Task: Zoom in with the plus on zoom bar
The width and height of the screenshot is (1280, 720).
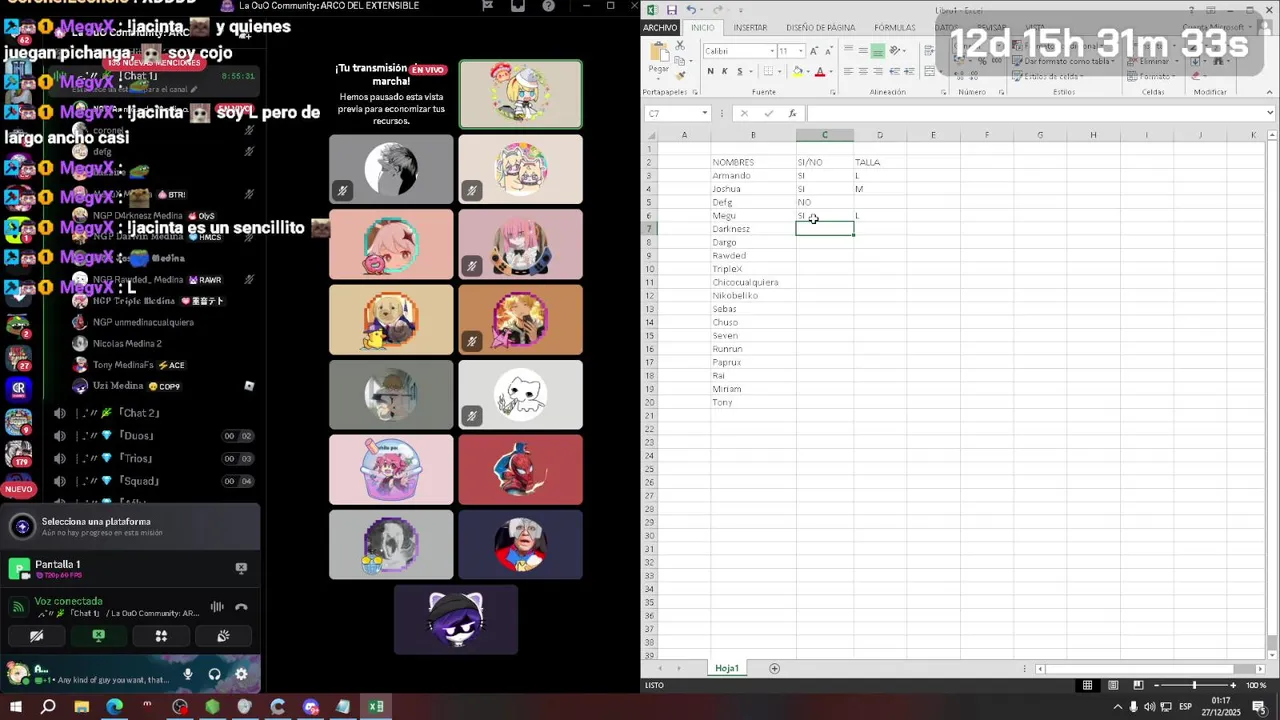Action: [x=1234, y=685]
